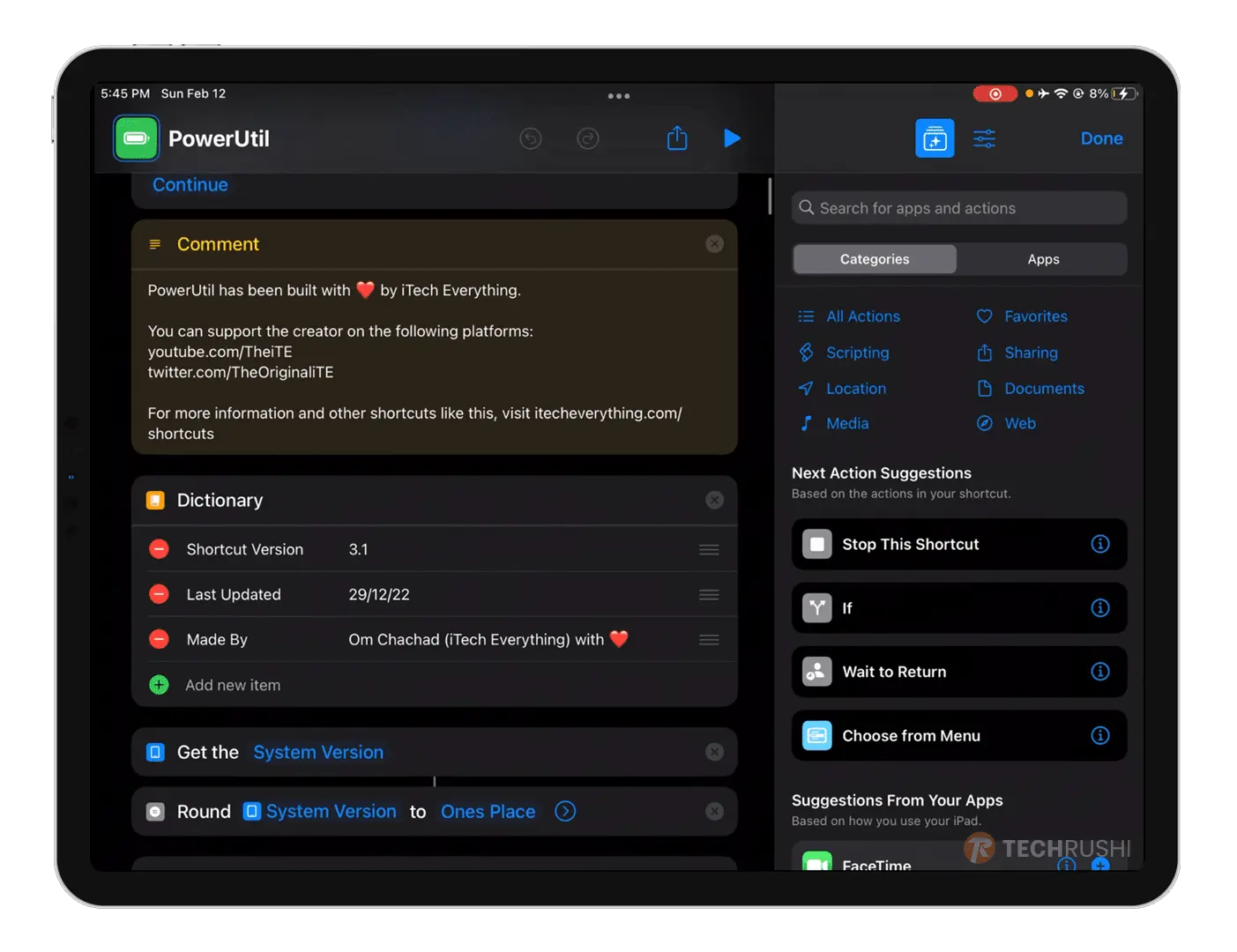Open All Actions category

849,316
